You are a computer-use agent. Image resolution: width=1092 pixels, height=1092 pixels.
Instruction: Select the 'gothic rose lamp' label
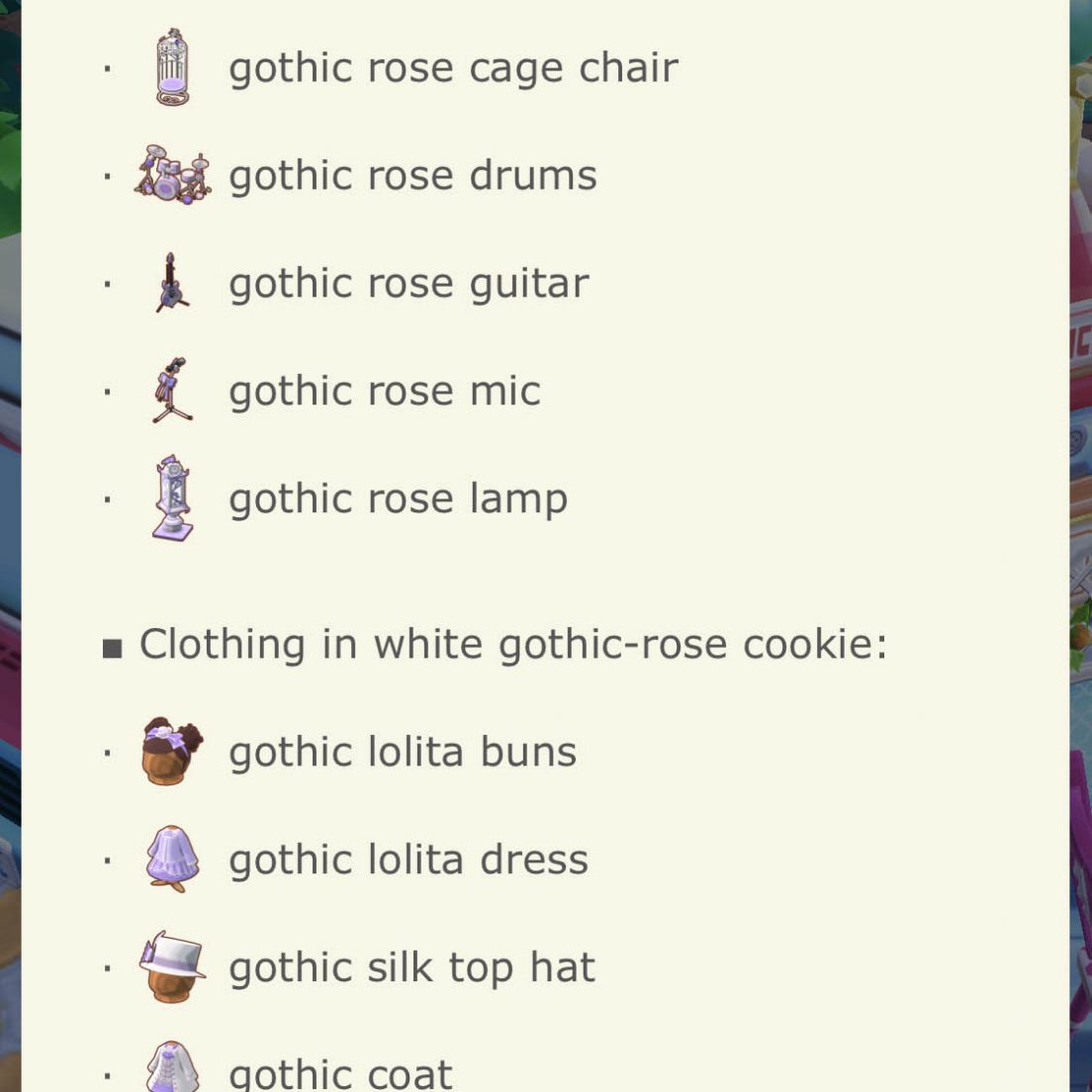399,500
